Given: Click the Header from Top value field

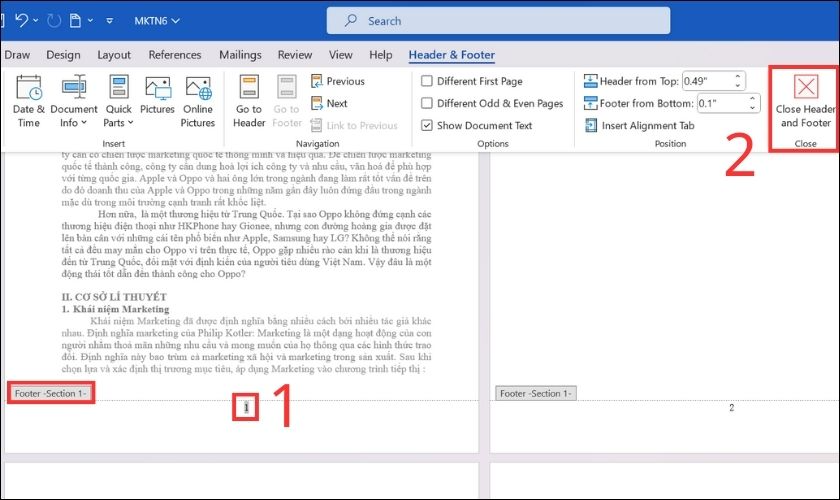Looking at the screenshot, I should click(x=707, y=81).
